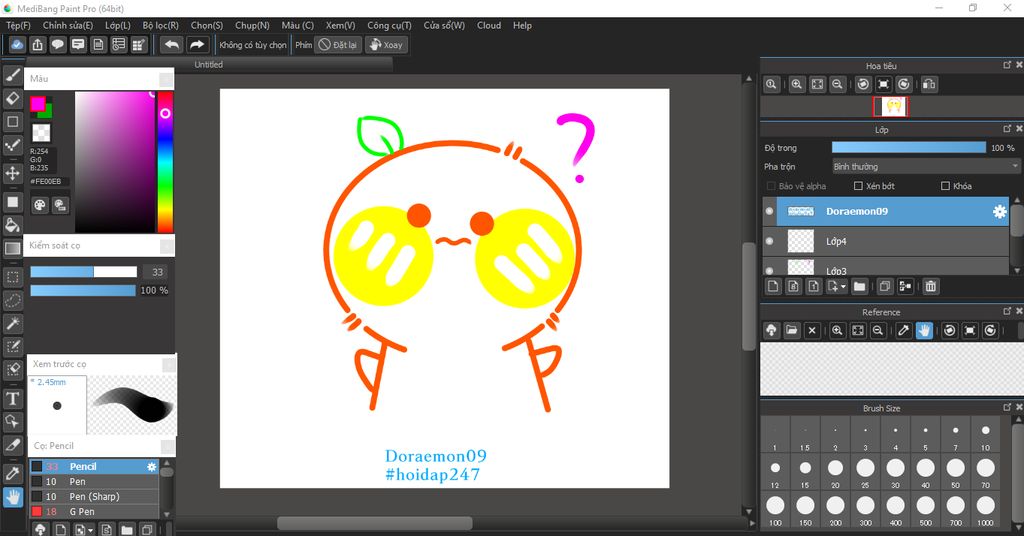Image resolution: width=1024 pixels, height=536 pixels.
Task: Delete layer with trash icon
Action: [x=931, y=286]
